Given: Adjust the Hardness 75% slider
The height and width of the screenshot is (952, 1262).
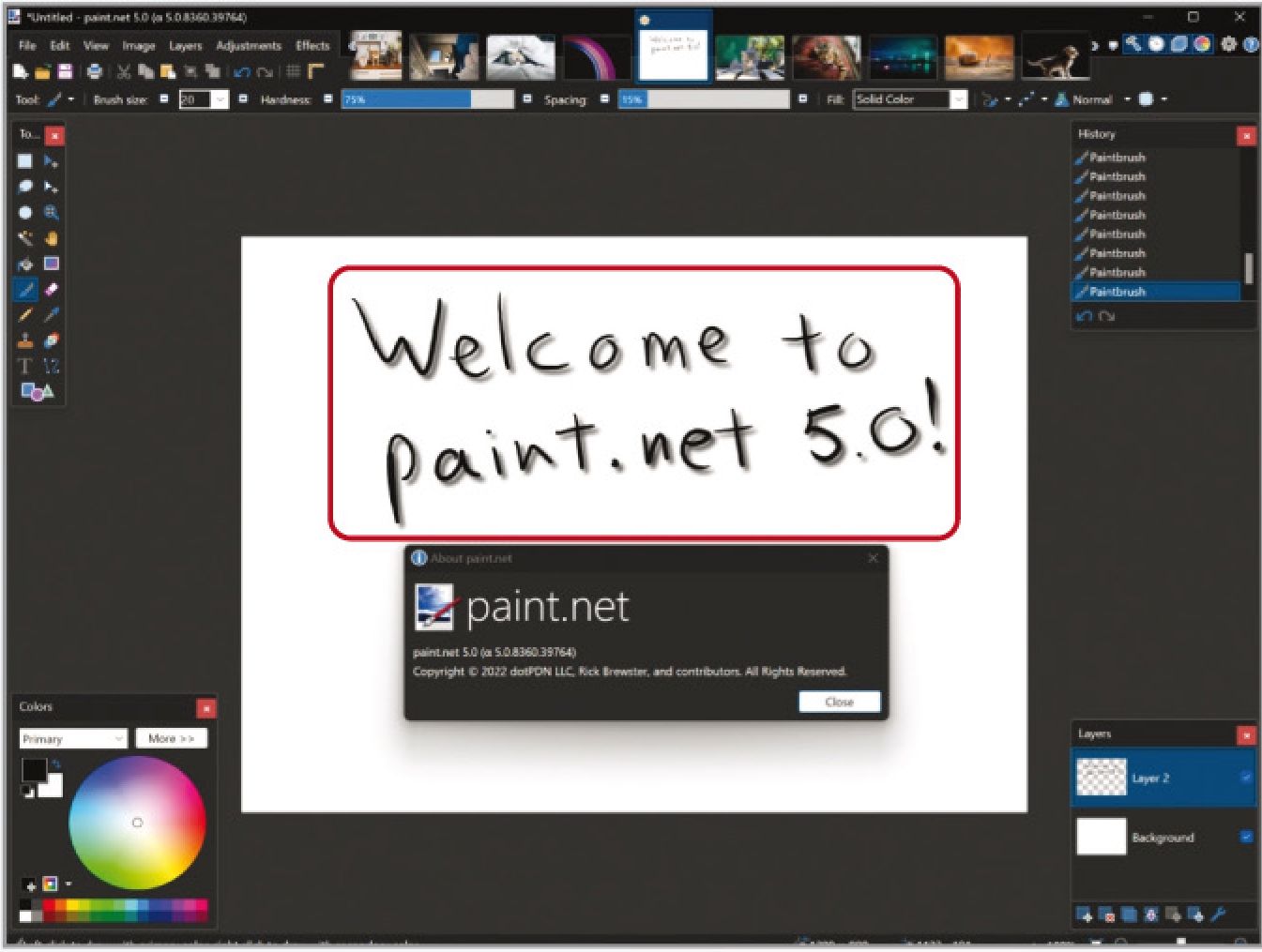Looking at the screenshot, I should pyautogui.click(x=428, y=99).
